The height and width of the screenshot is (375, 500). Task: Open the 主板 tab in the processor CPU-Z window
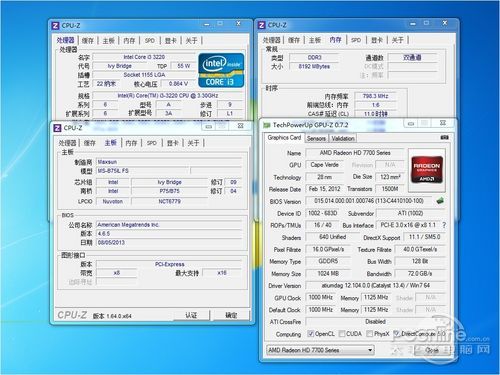(x=109, y=41)
